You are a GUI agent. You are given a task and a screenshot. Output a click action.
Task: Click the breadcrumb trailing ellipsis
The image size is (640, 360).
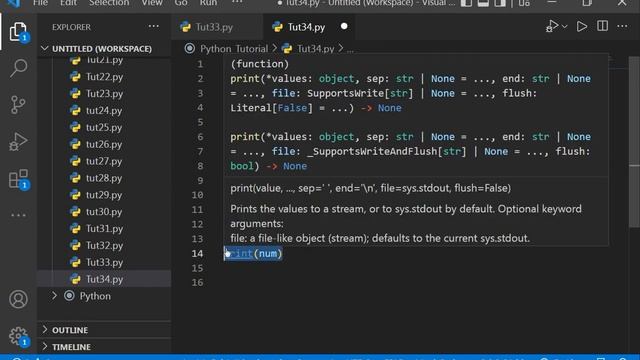click(x=350, y=50)
